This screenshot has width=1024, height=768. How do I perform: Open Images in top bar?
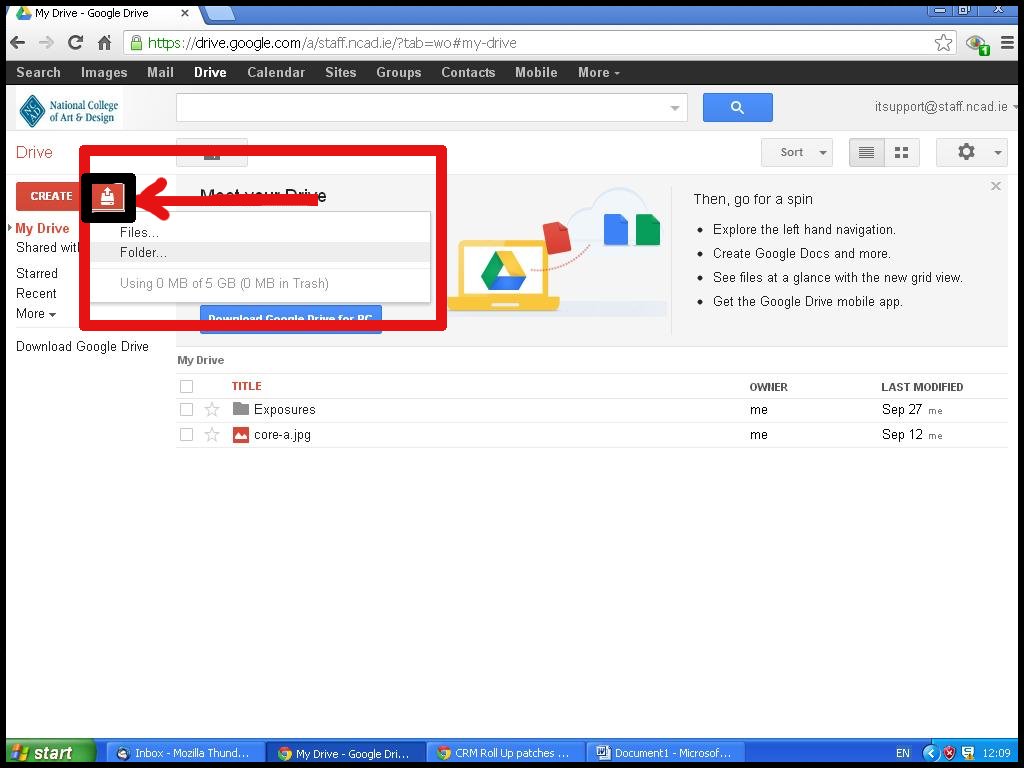(x=104, y=72)
